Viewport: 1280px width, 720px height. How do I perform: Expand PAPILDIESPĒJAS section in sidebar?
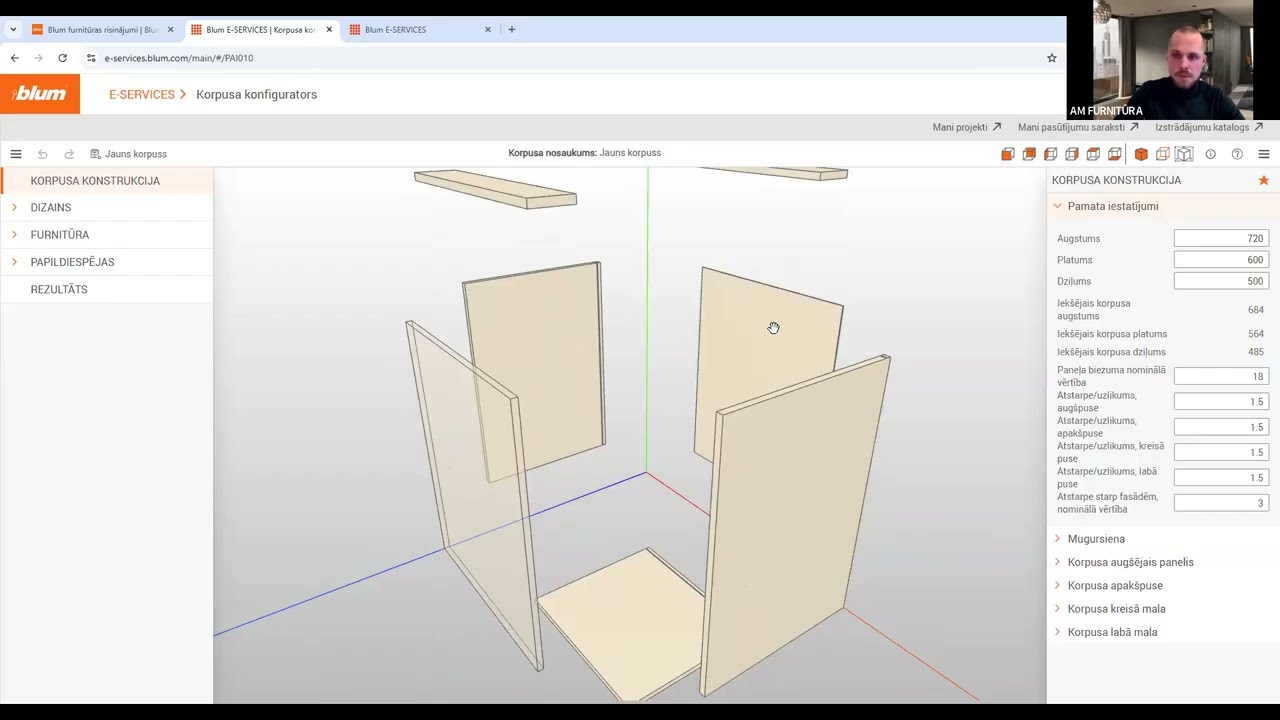(x=107, y=262)
